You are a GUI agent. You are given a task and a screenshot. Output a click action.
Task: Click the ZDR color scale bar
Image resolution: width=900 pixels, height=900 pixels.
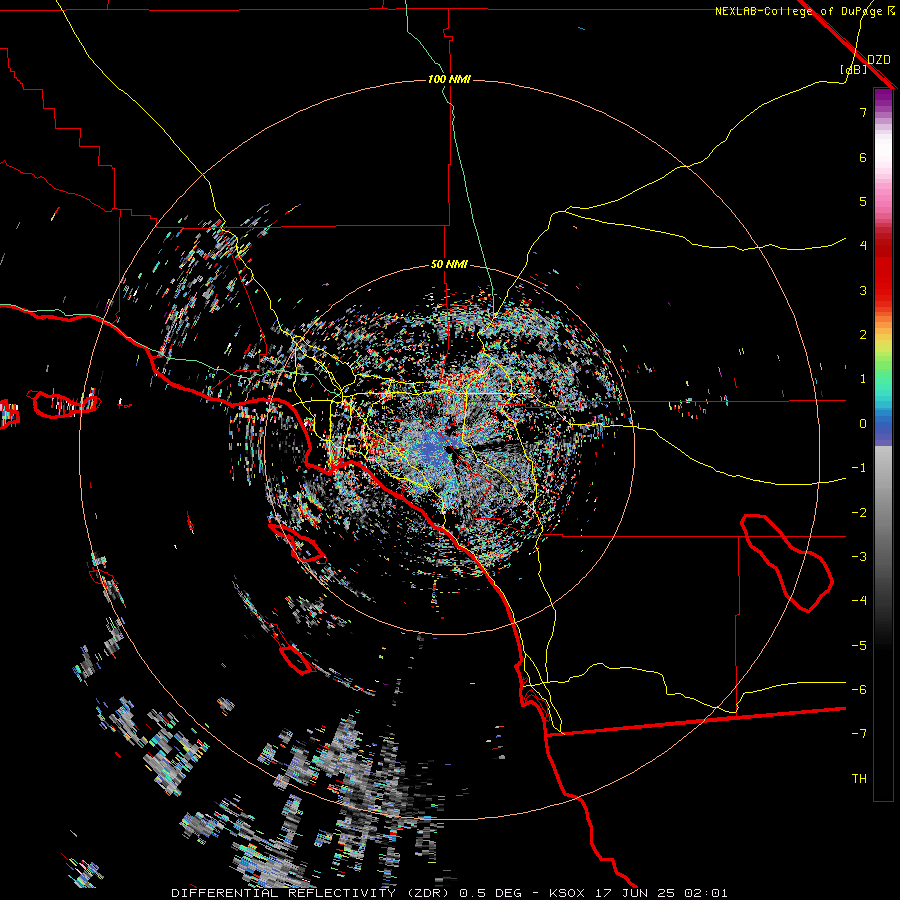click(x=883, y=444)
